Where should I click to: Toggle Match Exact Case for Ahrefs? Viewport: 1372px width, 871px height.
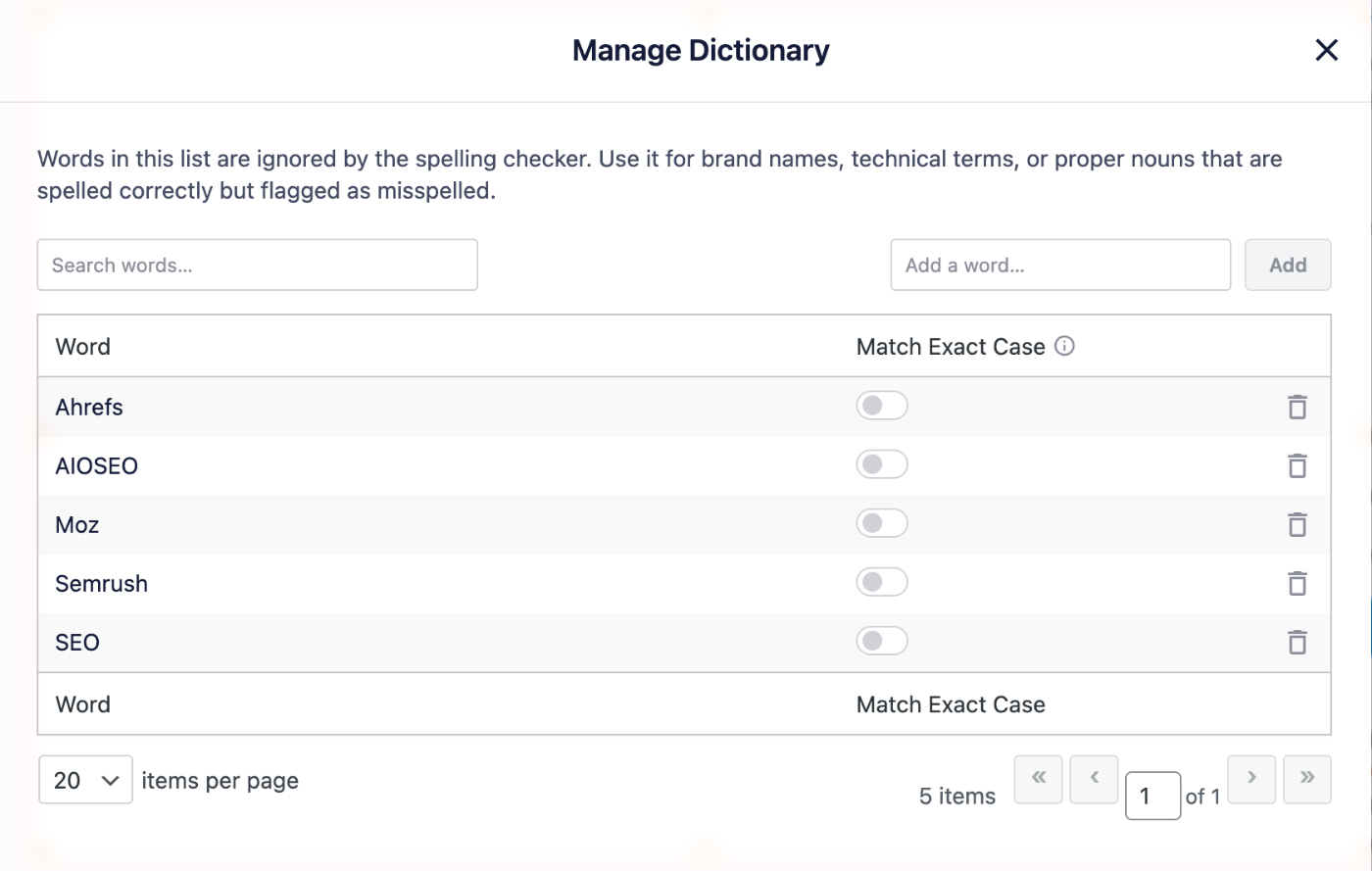882,406
